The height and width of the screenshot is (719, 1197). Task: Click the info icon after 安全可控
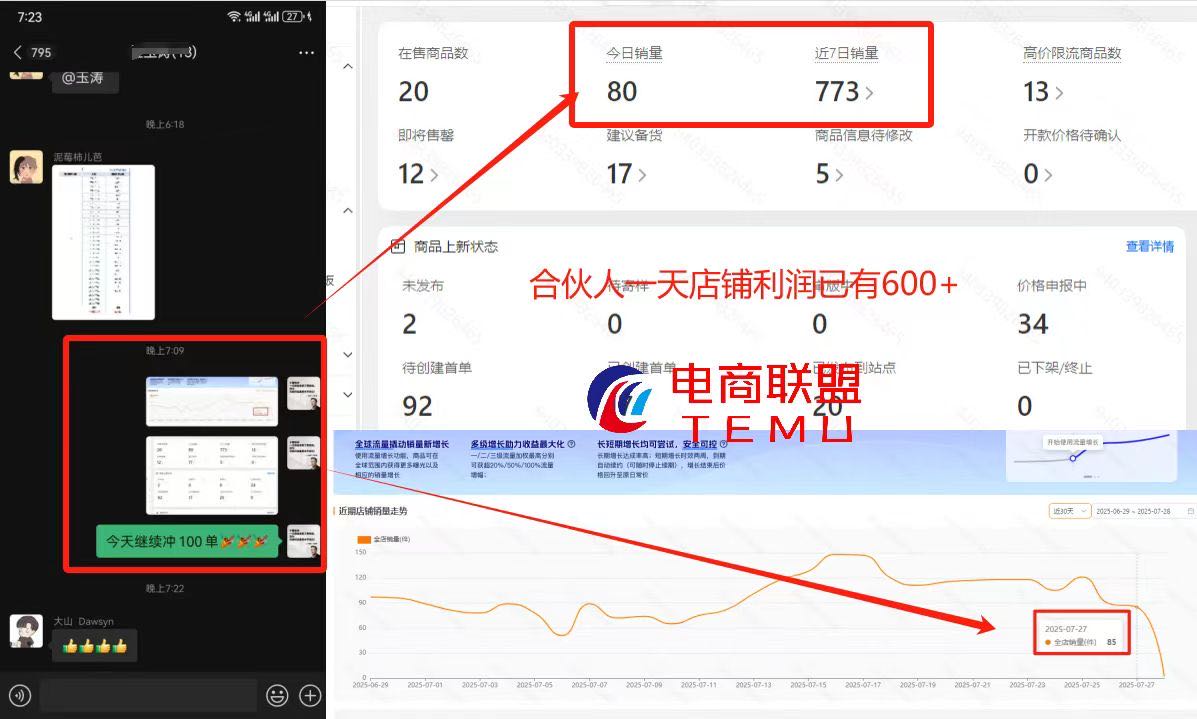click(724, 446)
